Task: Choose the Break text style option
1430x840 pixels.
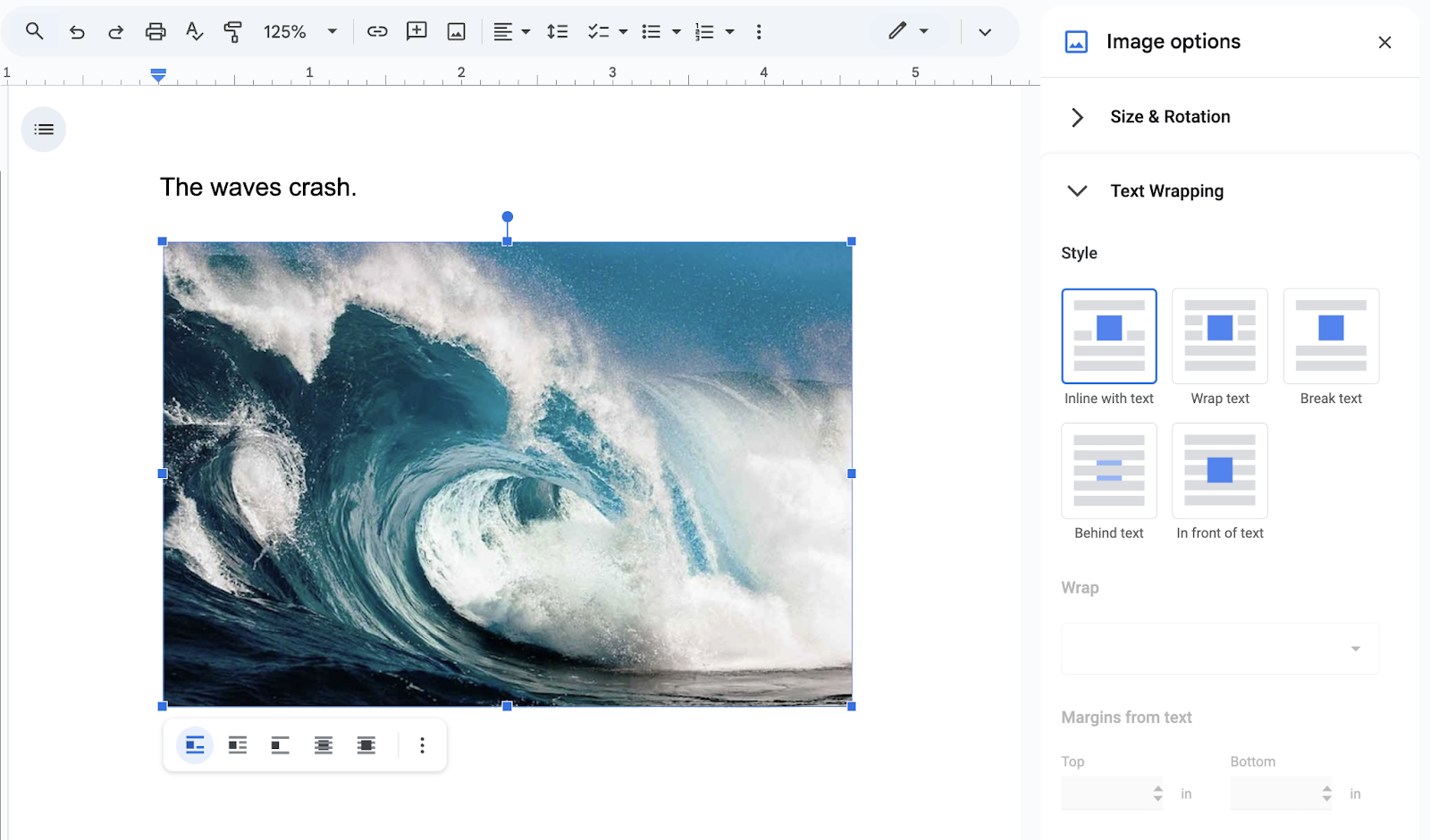Action: coord(1331,337)
